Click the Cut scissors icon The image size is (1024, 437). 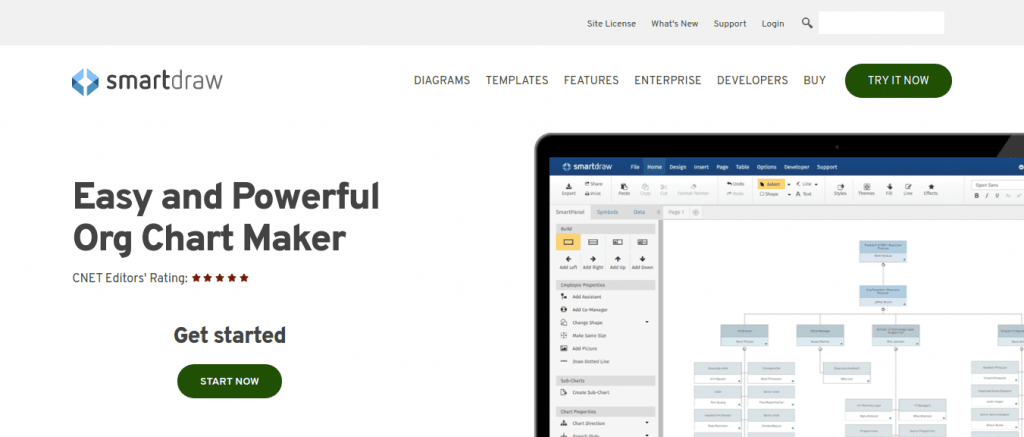[664, 187]
